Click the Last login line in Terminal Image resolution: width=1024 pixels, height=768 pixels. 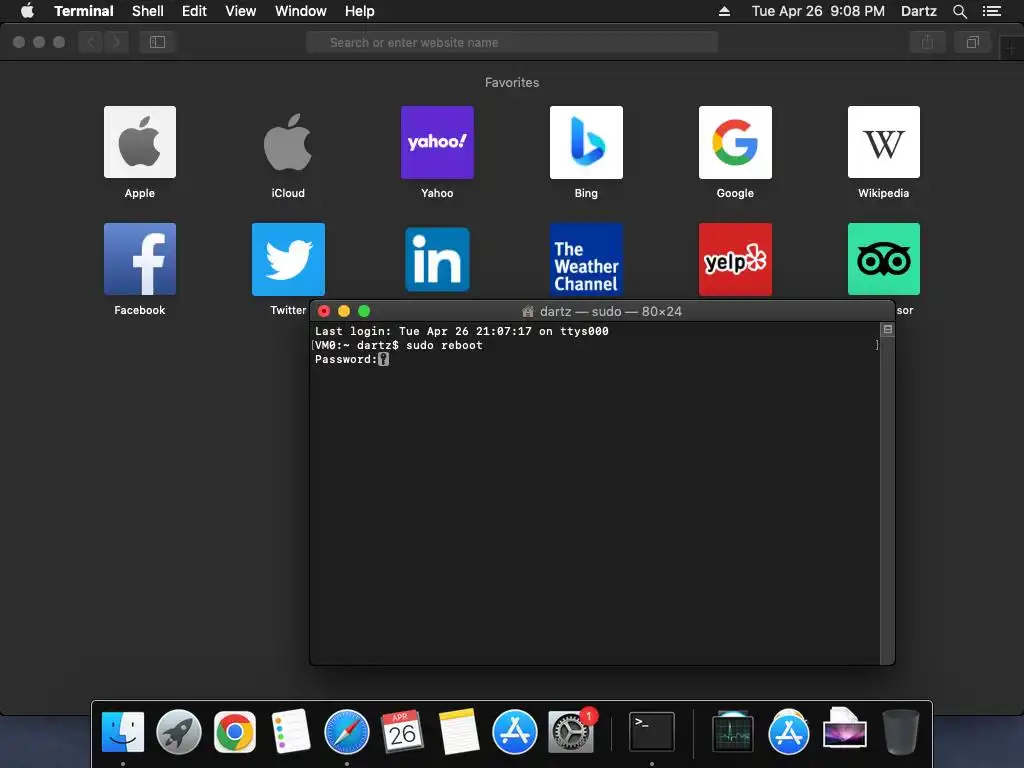[x=462, y=331]
